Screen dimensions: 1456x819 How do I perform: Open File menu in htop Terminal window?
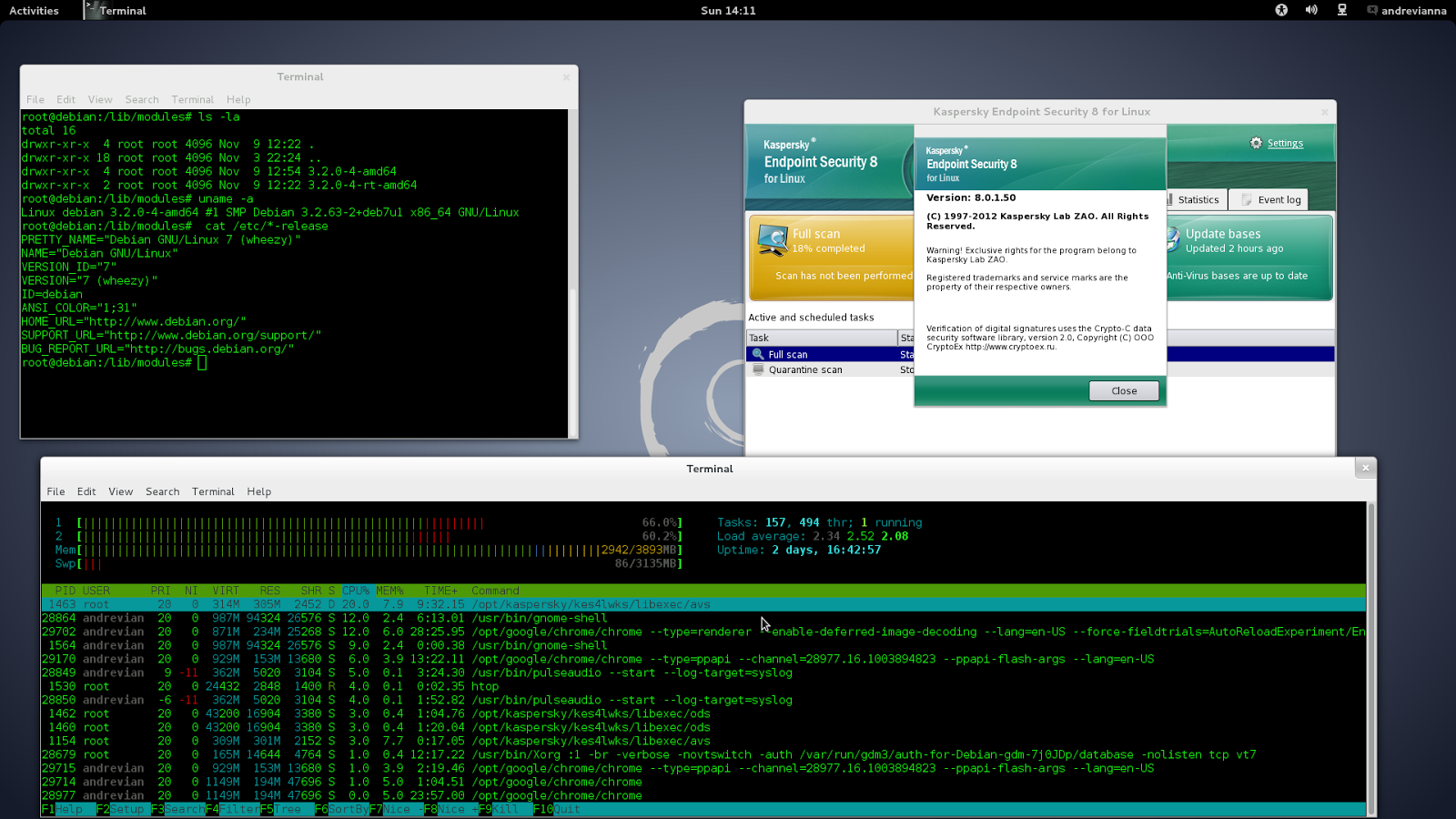point(56,491)
